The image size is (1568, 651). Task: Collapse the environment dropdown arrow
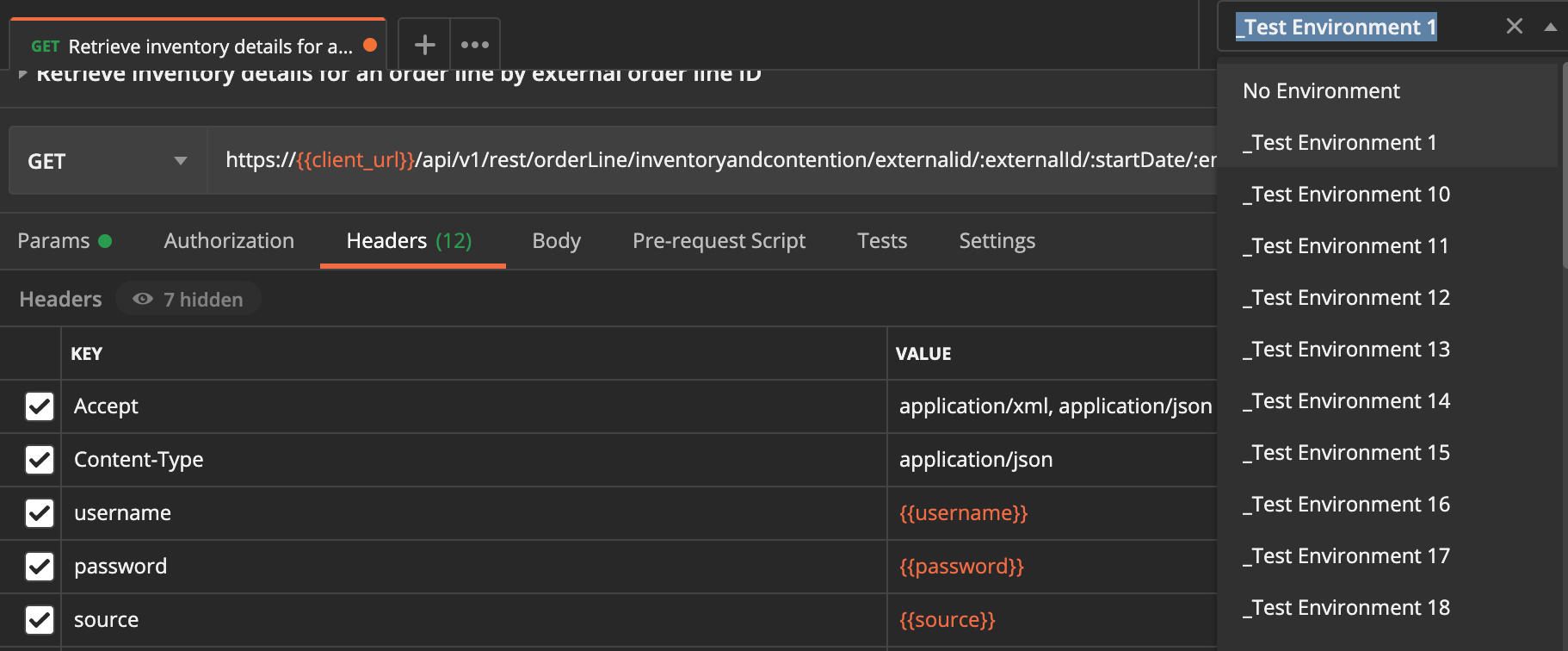click(x=1550, y=27)
